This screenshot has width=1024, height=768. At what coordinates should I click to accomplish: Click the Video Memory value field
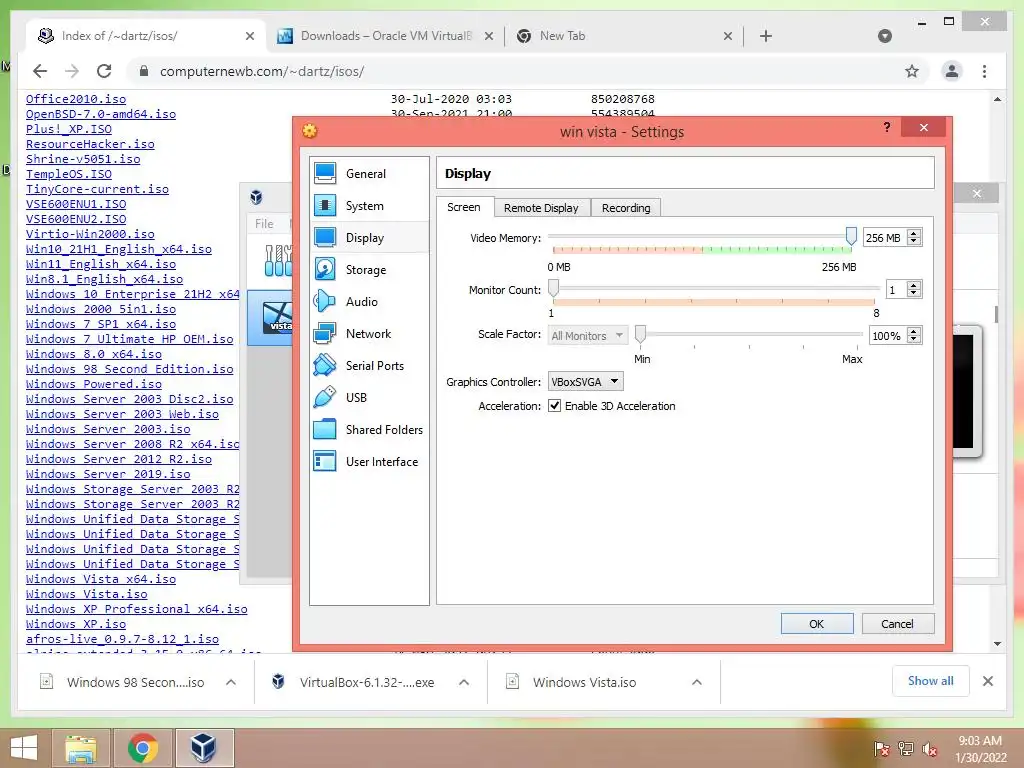[885, 238]
